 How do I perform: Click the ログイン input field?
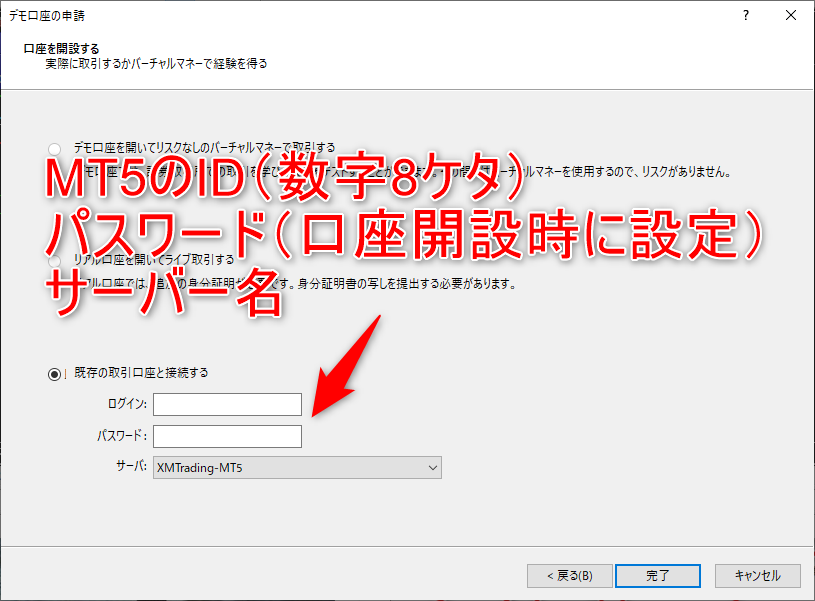227,404
